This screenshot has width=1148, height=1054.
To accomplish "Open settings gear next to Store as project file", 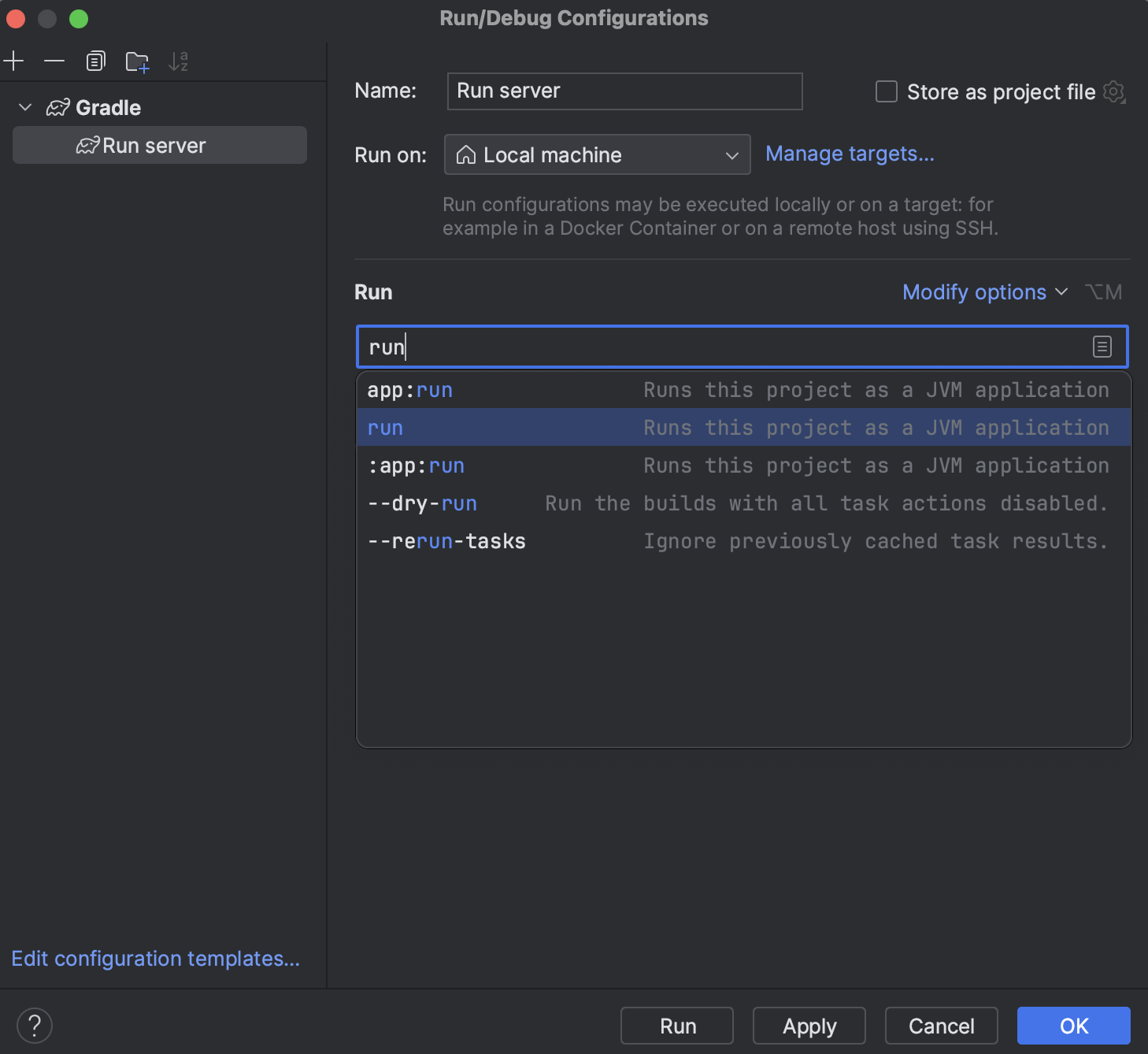I will click(1114, 92).
